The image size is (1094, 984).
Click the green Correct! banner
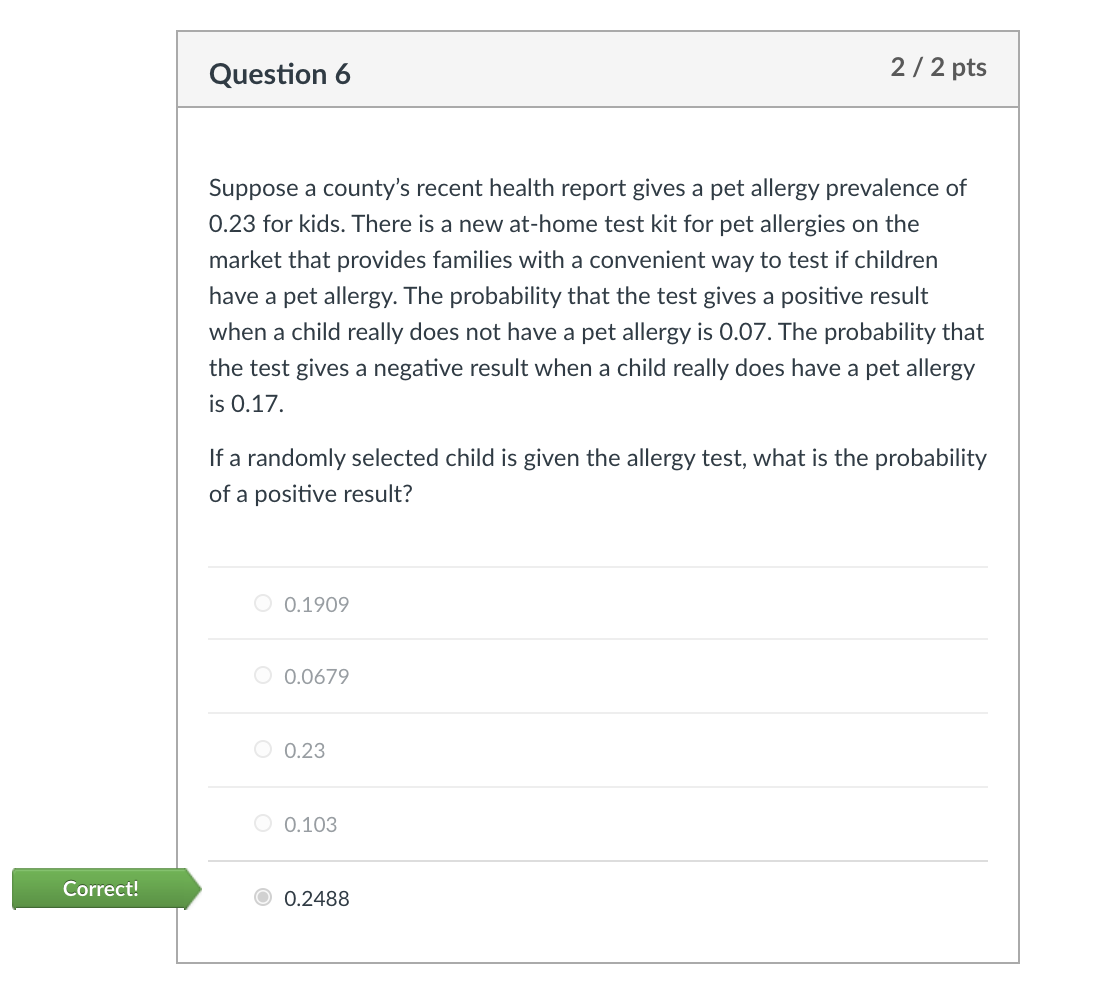[100, 888]
